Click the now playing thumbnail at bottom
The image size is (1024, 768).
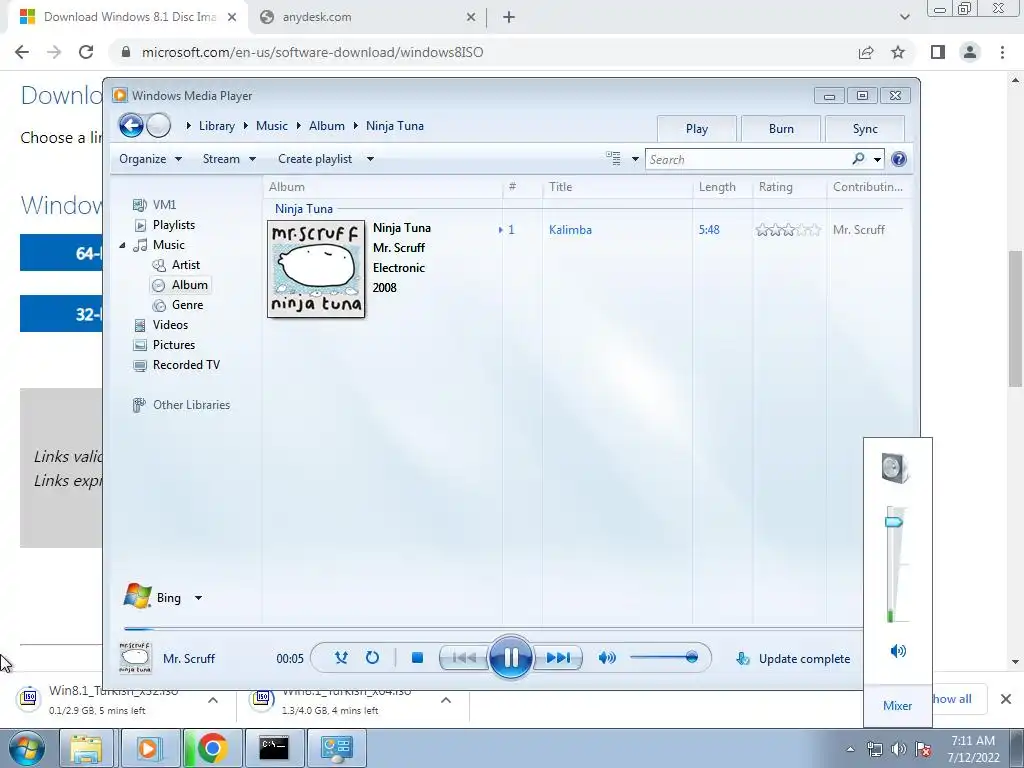tap(135, 658)
